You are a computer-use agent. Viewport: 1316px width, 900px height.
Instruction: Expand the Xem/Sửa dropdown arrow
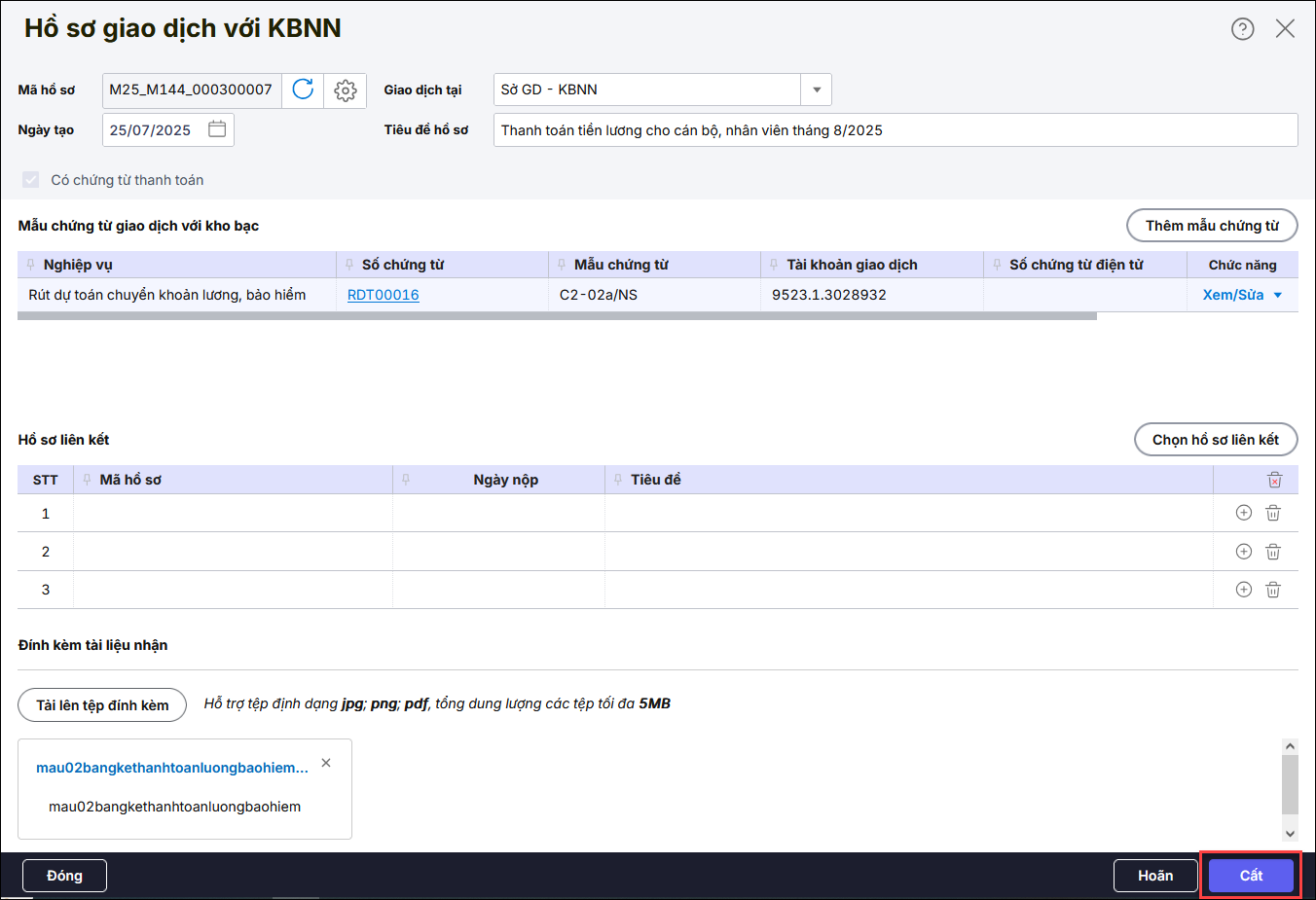(1278, 295)
